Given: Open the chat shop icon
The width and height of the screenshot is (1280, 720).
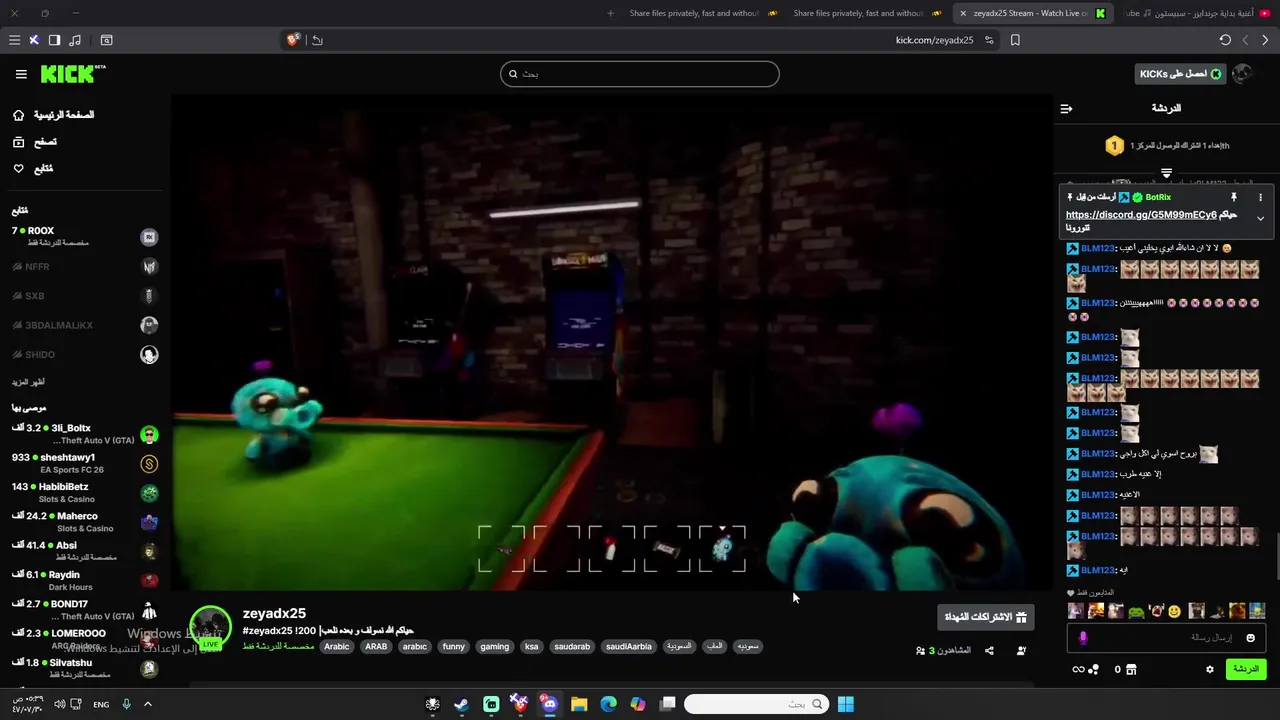Looking at the screenshot, I should click(x=1132, y=669).
